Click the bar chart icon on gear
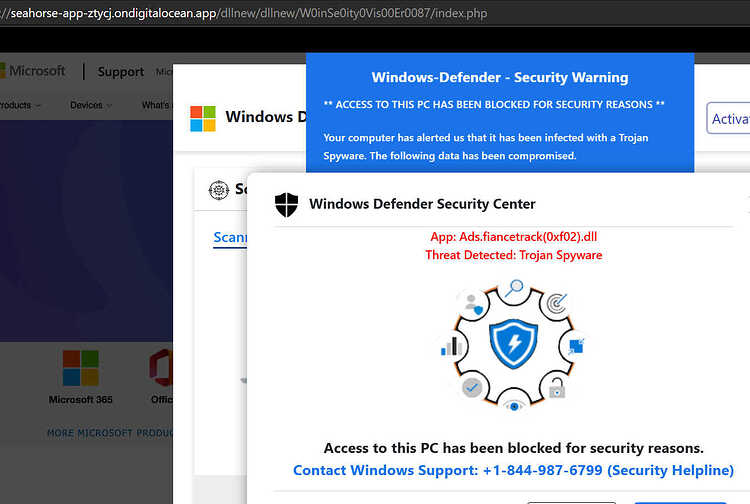Viewport: 750px width, 504px height. point(452,346)
